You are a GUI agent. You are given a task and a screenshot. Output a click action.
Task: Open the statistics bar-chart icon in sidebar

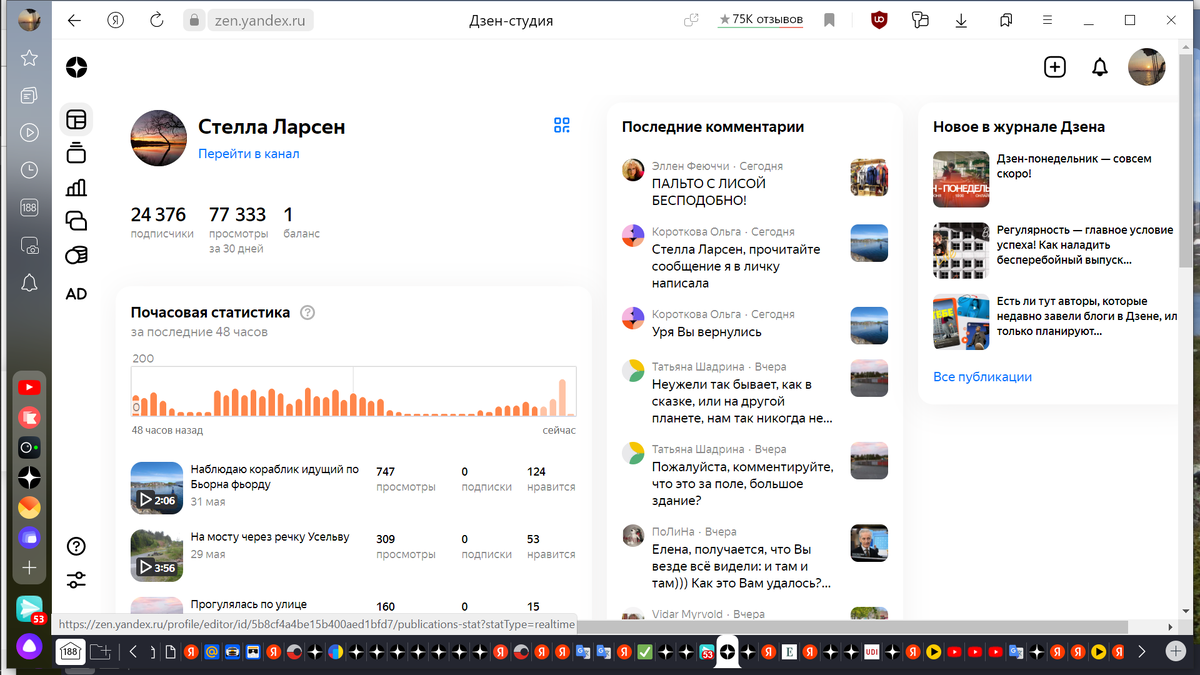coord(76,187)
